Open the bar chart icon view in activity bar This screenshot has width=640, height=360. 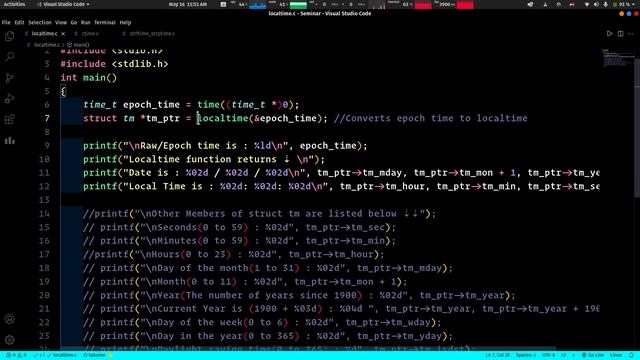click(x=9, y=141)
